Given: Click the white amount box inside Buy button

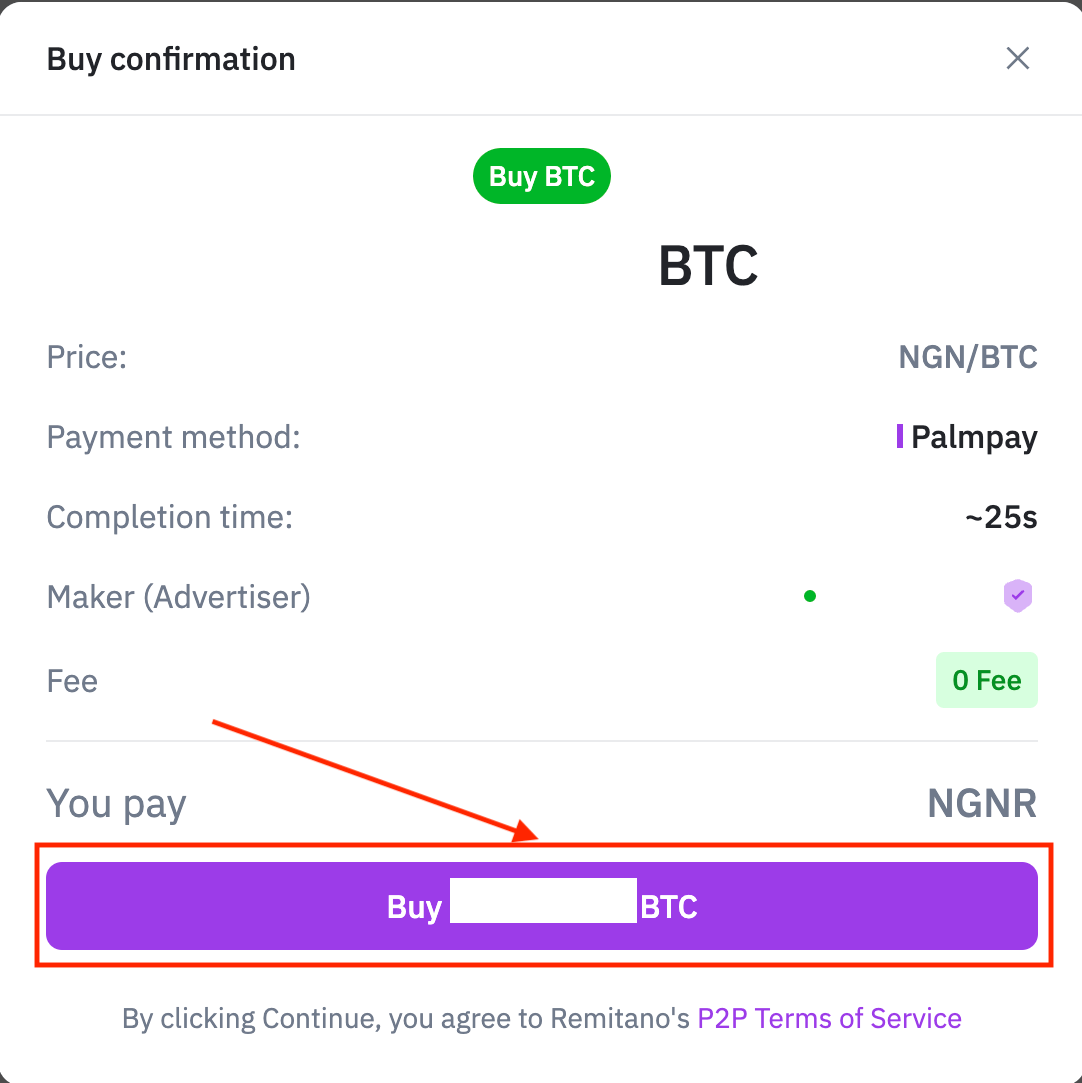Looking at the screenshot, I should coord(543,900).
